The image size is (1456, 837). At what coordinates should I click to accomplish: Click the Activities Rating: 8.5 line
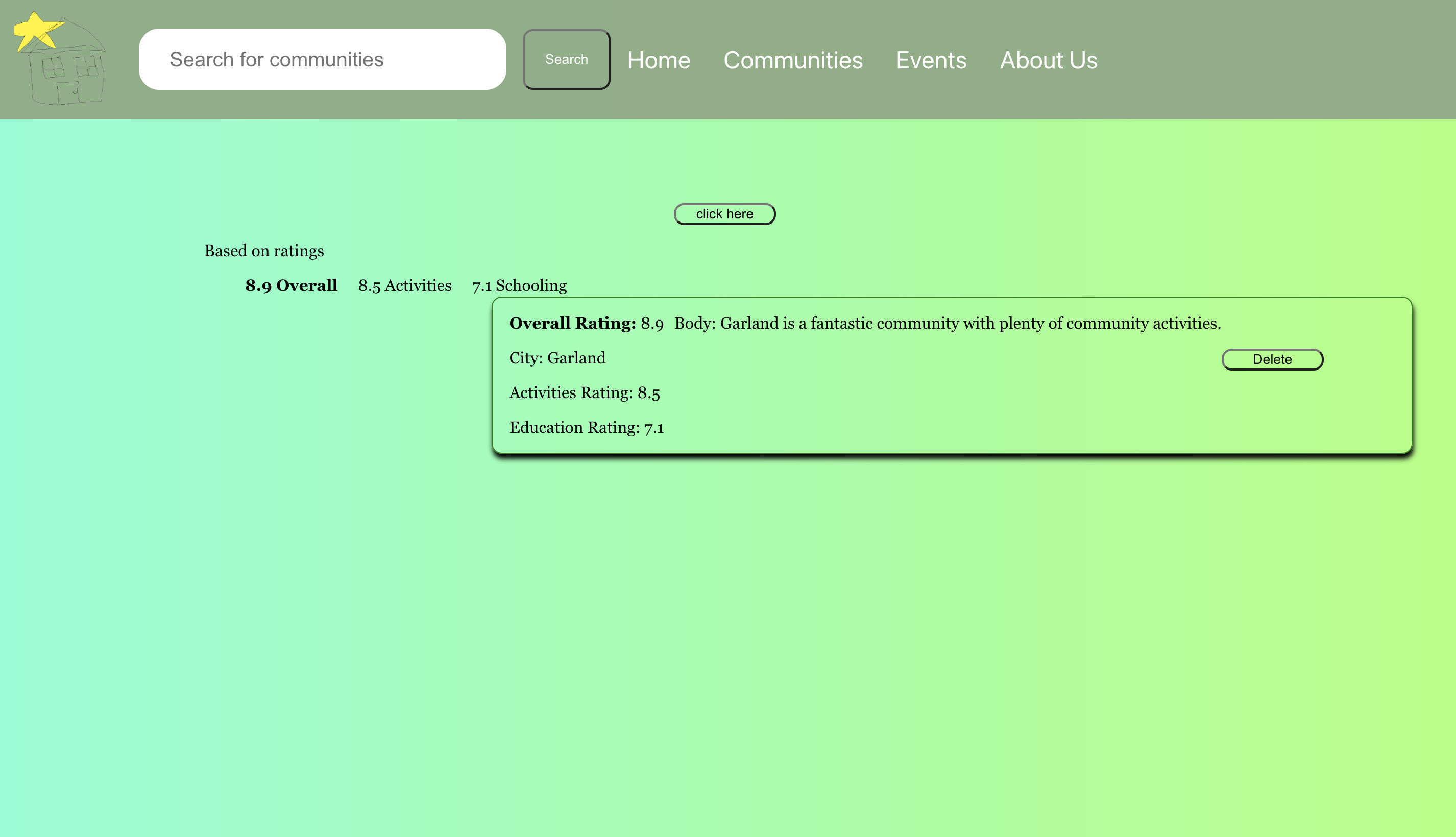point(584,392)
